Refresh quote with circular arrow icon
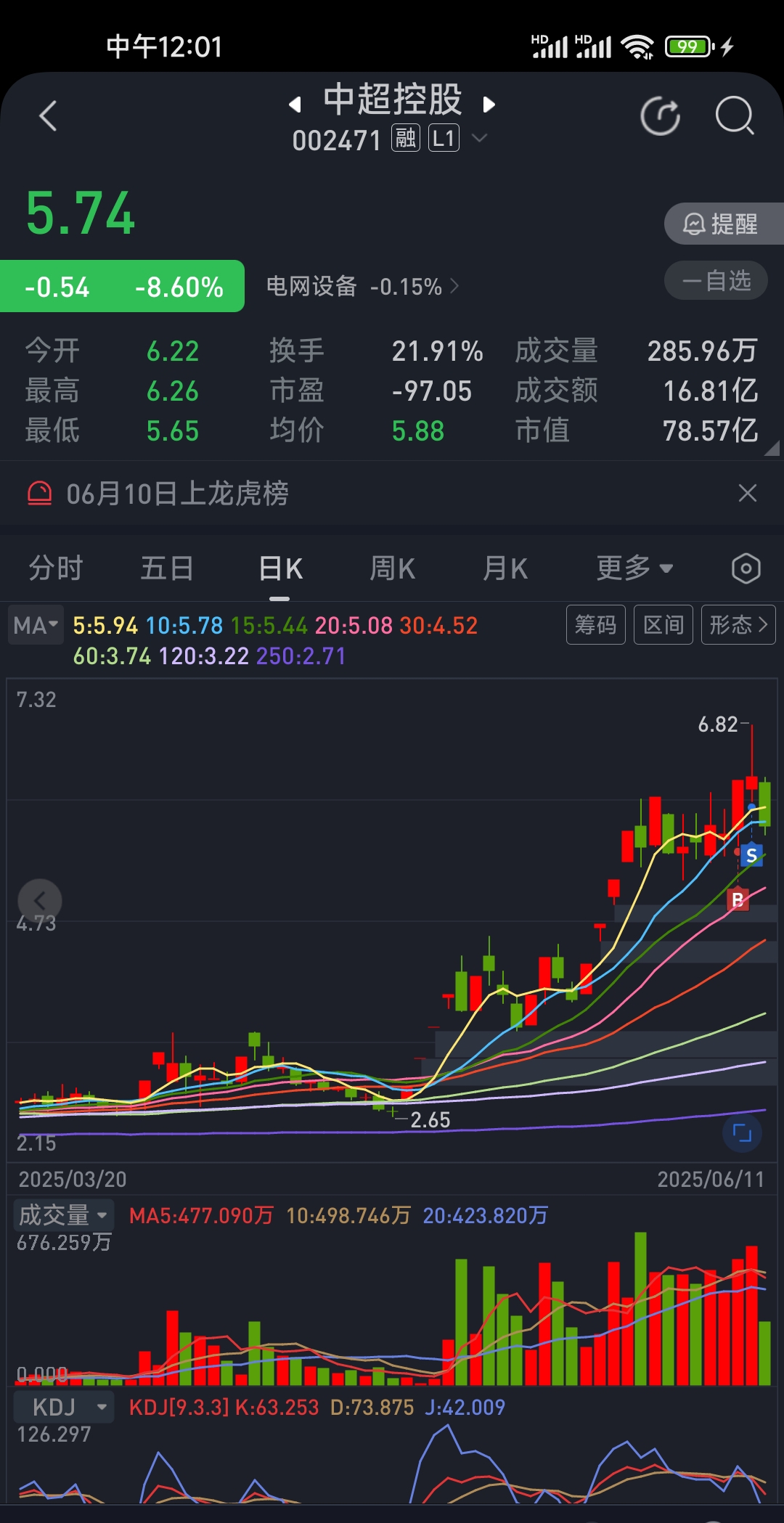Screen dimensions: 784x1523 661,116
